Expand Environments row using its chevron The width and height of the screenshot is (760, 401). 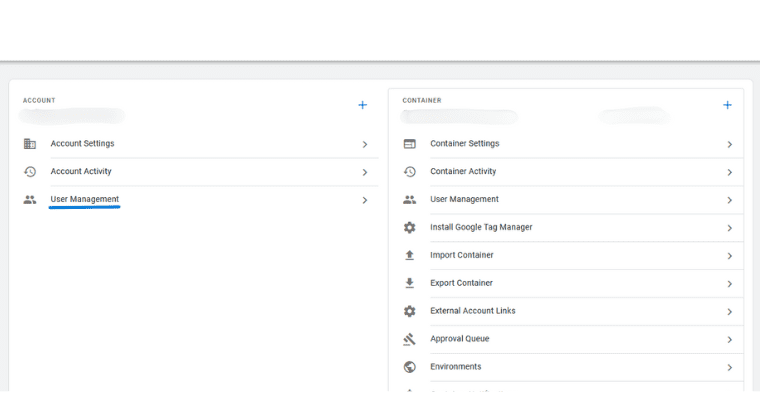729,367
